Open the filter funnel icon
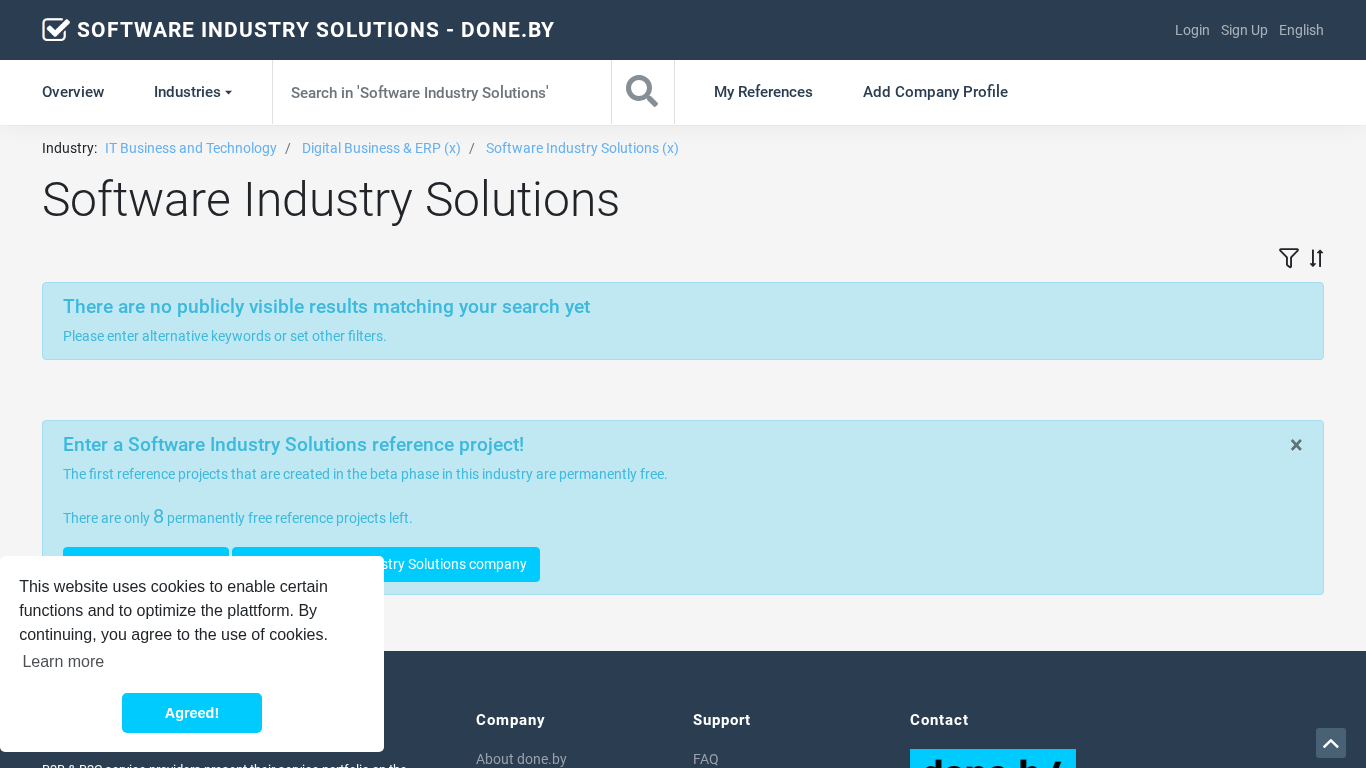The image size is (1366, 768). [x=1288, y=258]
